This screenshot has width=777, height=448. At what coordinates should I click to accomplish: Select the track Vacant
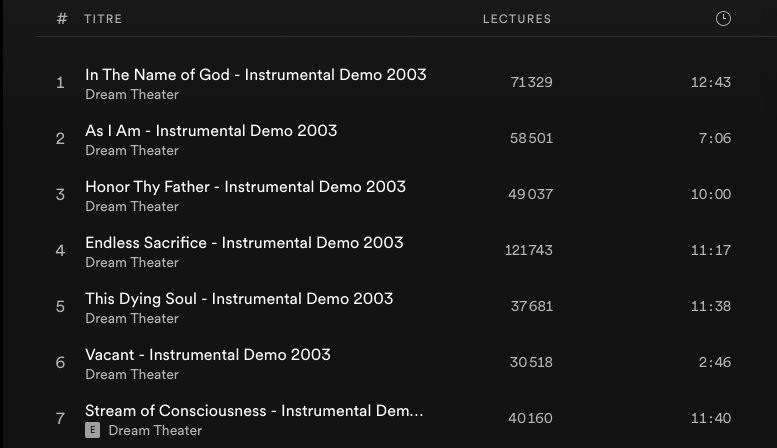coord(207,355)
